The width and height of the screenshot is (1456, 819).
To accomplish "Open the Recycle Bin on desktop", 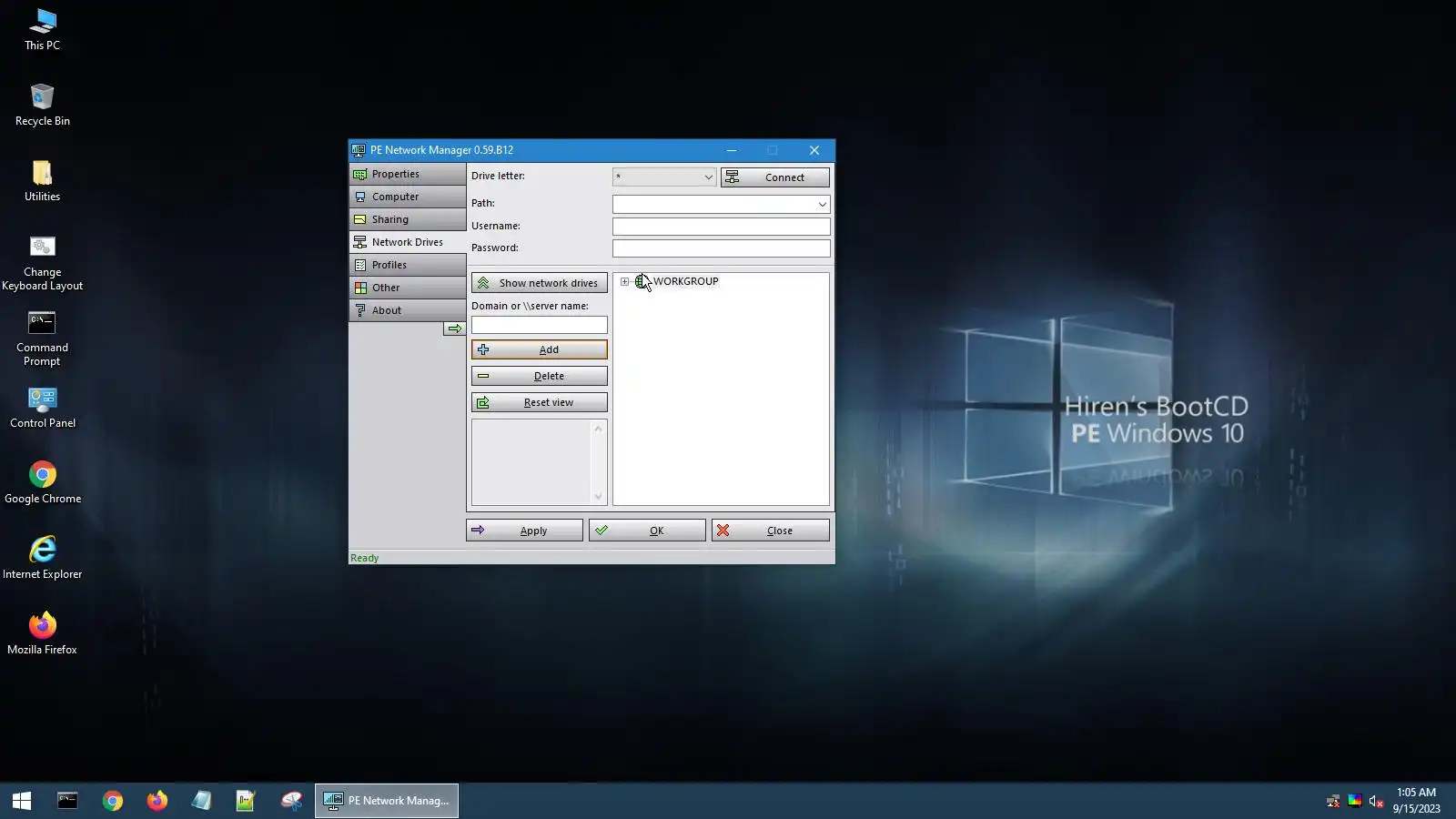I will (42, 105).
